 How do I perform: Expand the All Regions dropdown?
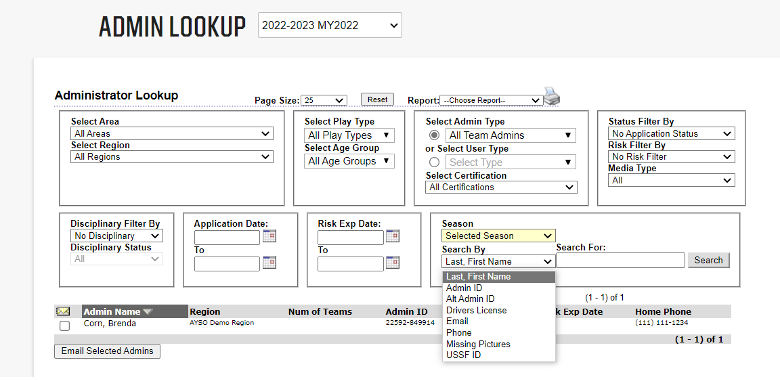pyautogui.click(x=172, y=157)
